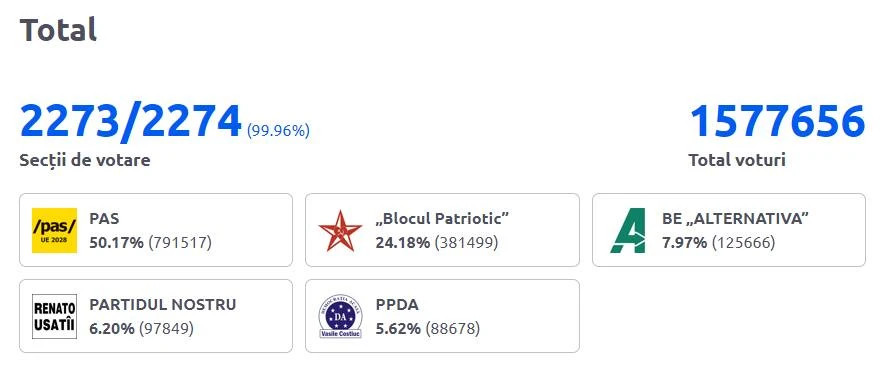Click the Renato Usatîi party logo
Viewport: 892px width, 380px height.
pos(54,316)
